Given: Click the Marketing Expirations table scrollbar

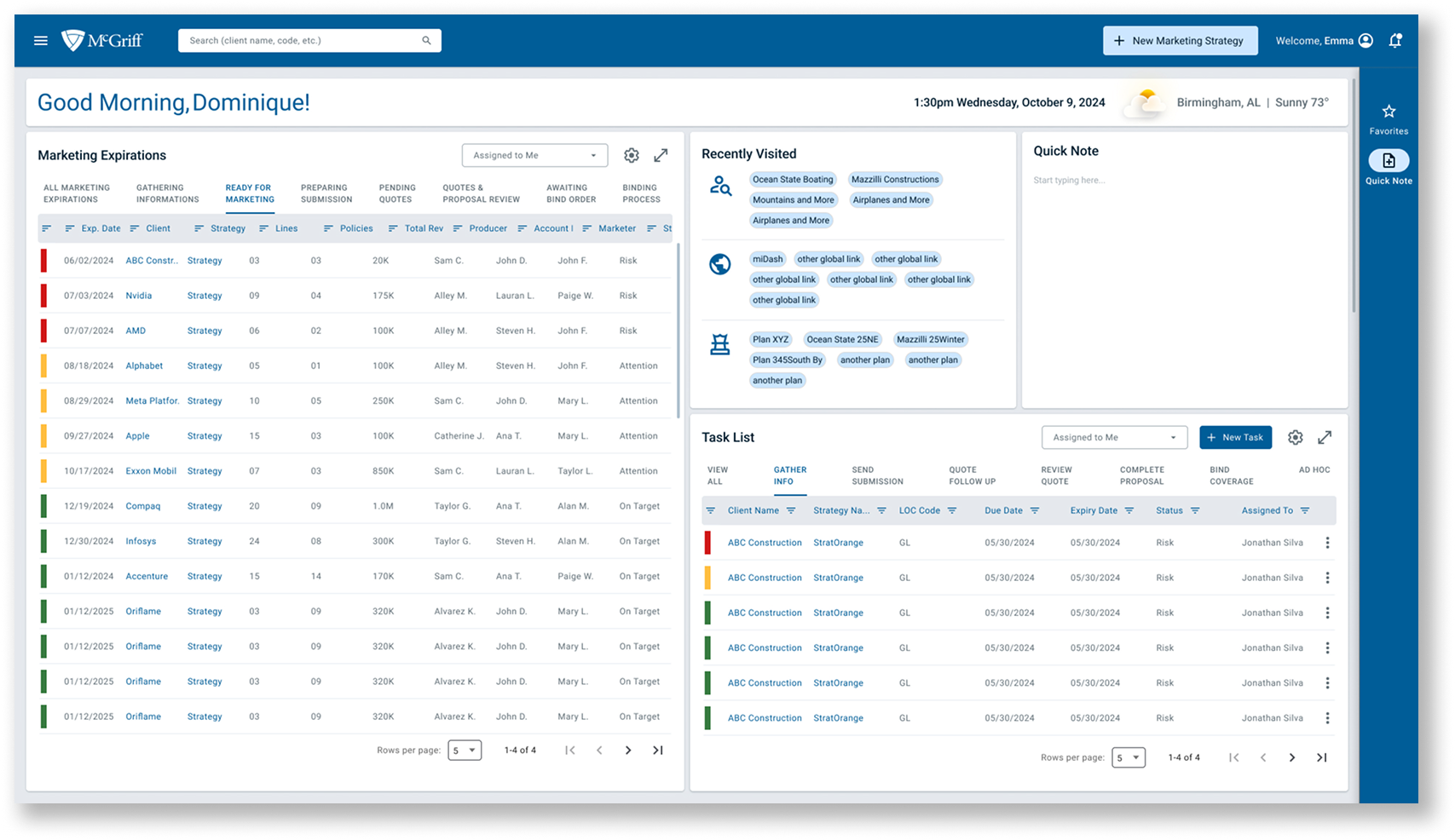Looking at the screenshot, I should point(678,330).
